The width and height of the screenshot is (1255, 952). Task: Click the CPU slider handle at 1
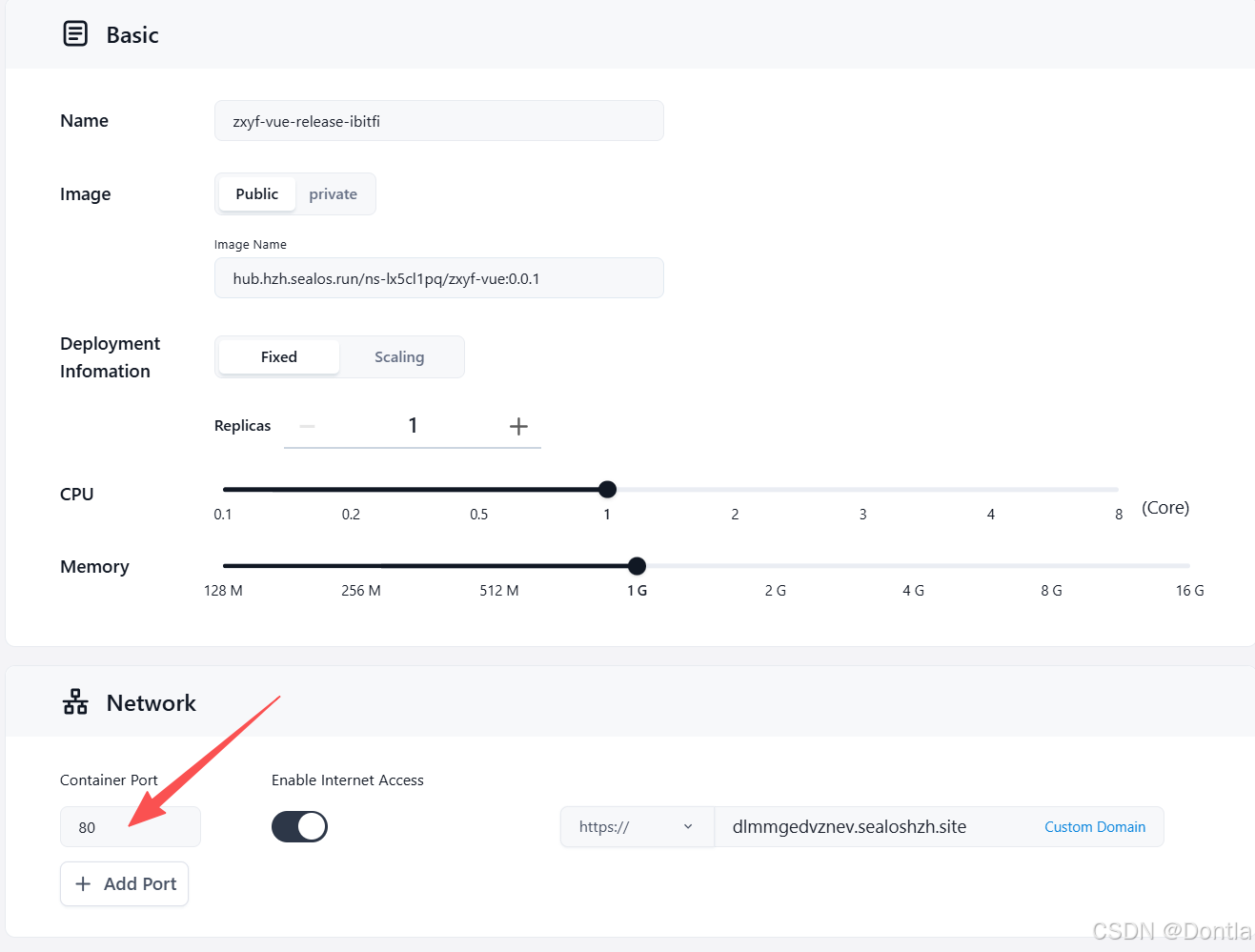(607, 489)
